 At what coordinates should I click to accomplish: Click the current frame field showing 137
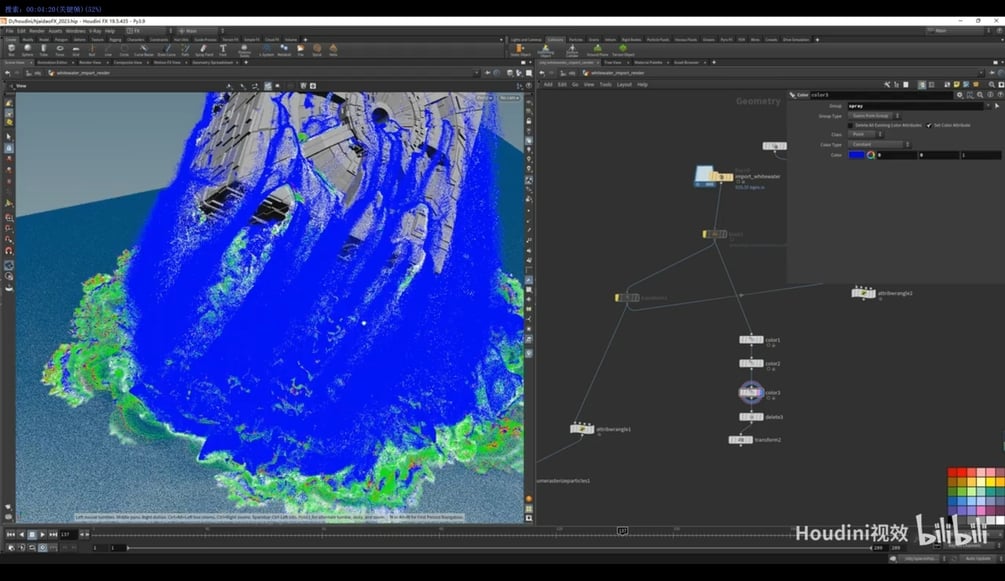67,534
